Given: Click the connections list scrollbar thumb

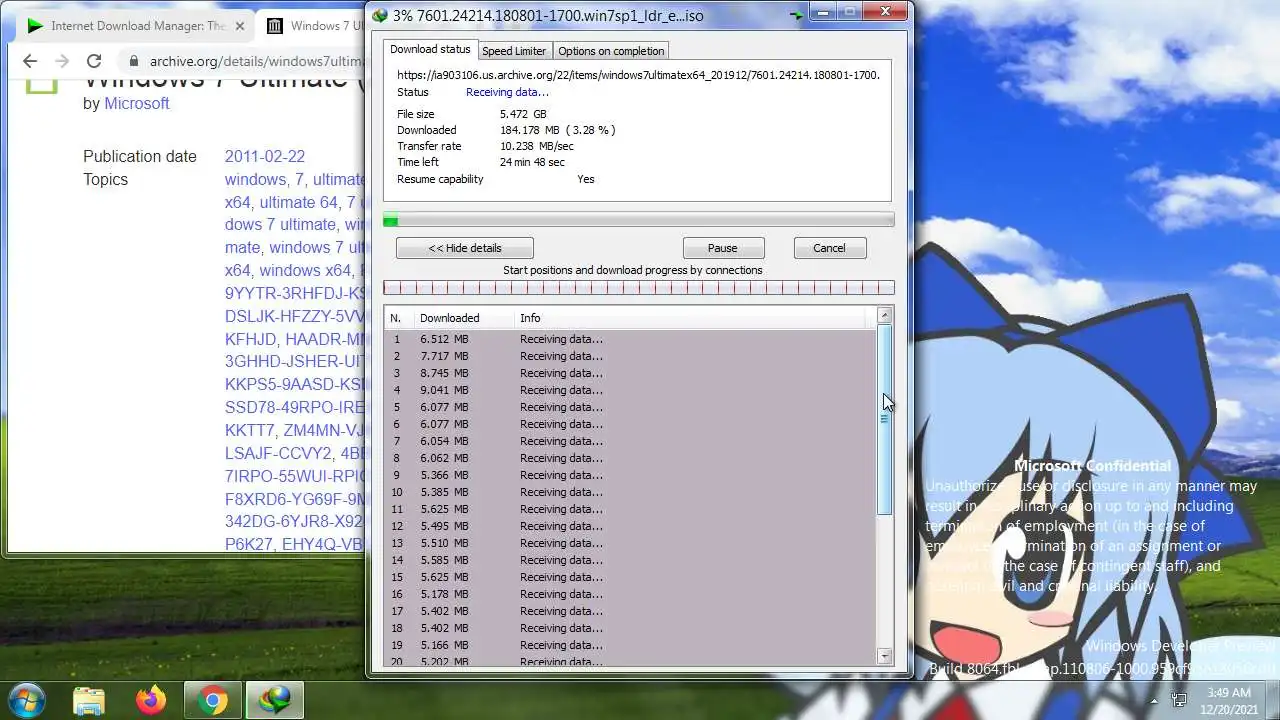Looking at the screenshot, I should (884, 420).
